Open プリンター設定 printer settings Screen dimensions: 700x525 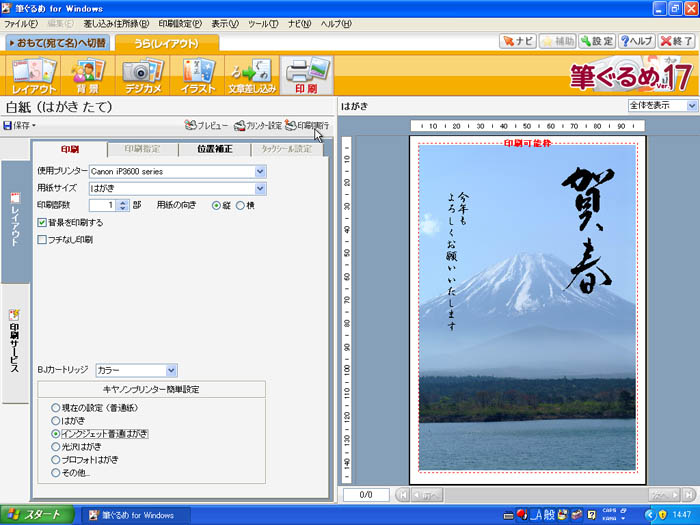coord(257,126)
